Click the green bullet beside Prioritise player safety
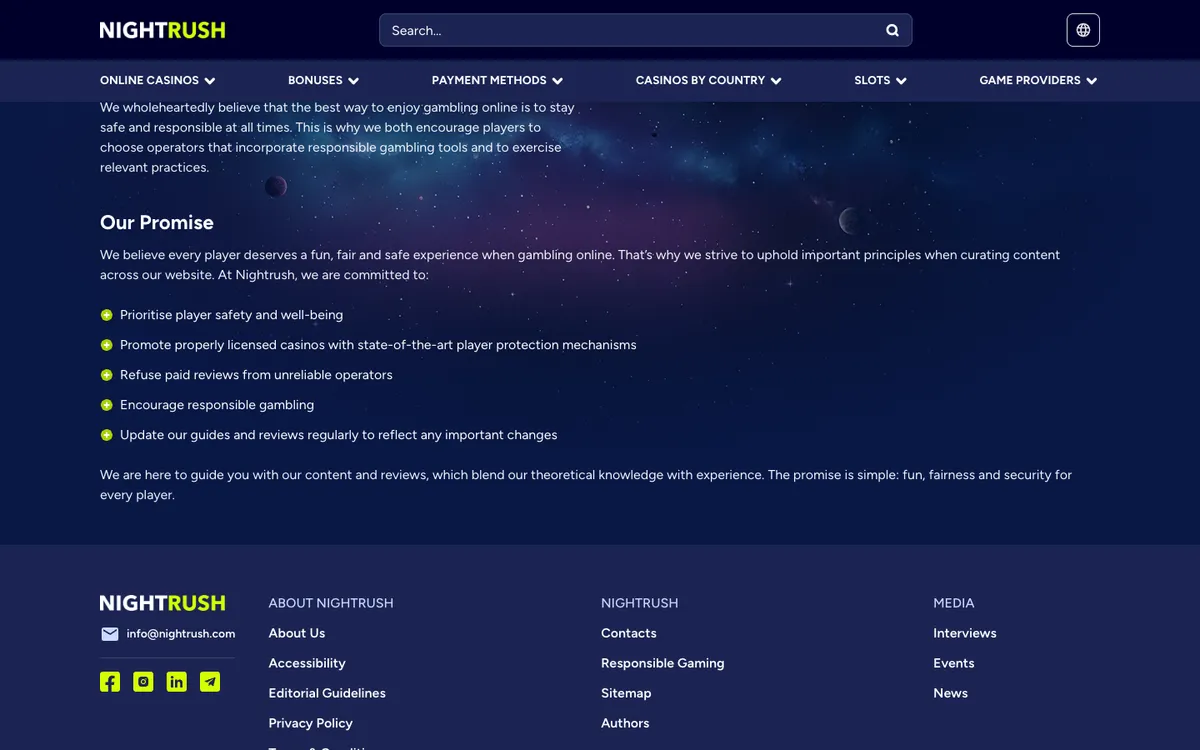 [106, 315]
